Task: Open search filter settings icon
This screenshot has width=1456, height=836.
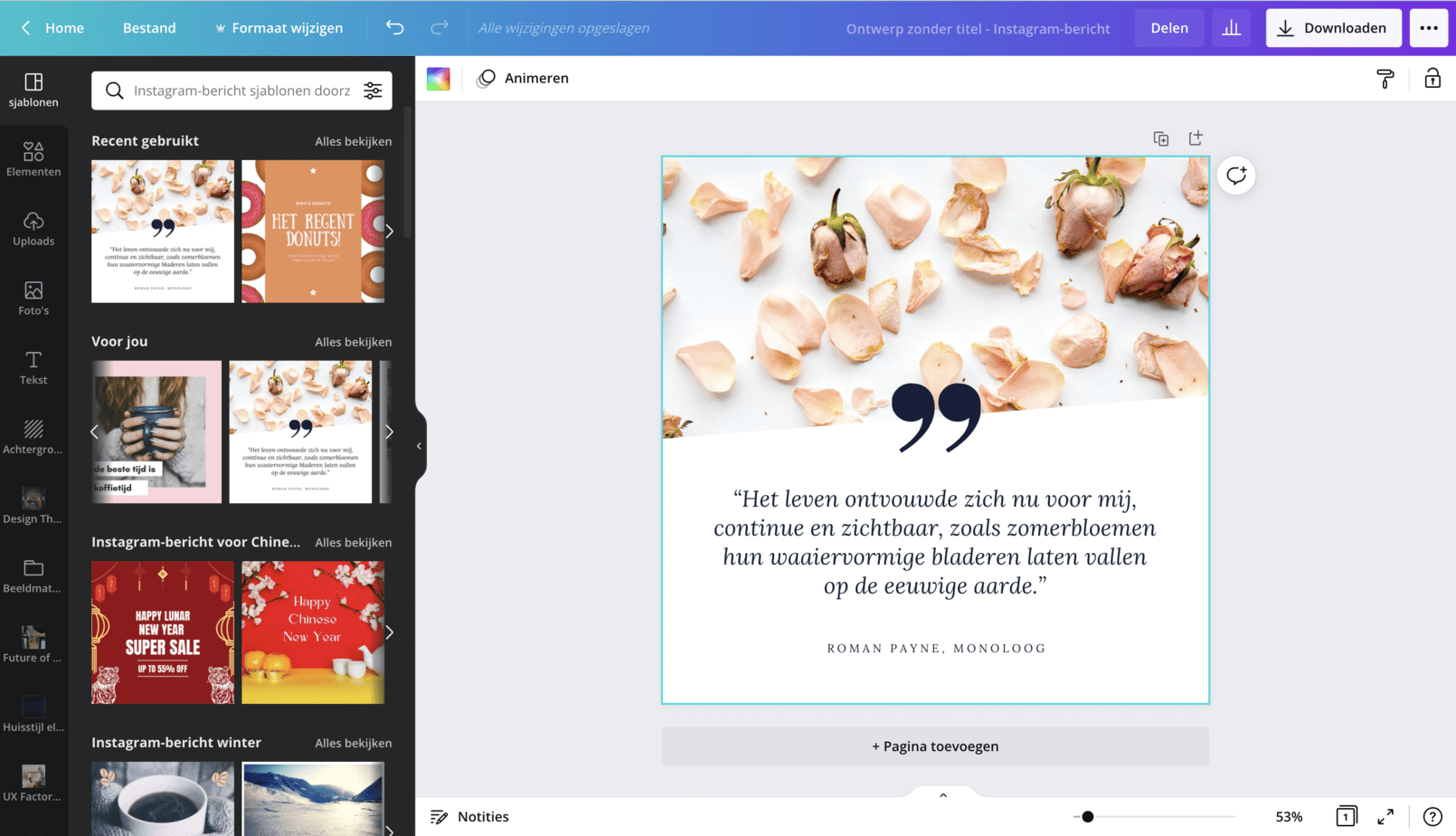Action: coord(373,90)
